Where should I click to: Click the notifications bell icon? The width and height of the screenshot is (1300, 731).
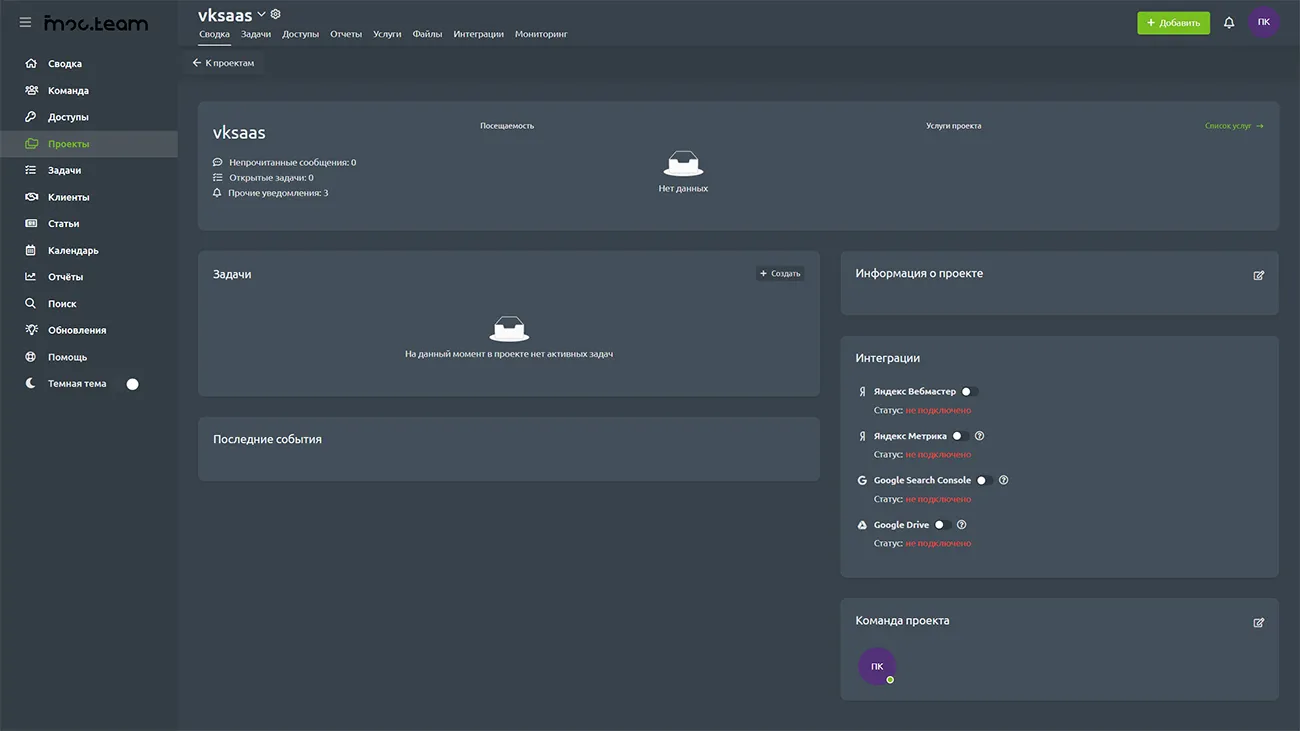[x=1229, y=23]
